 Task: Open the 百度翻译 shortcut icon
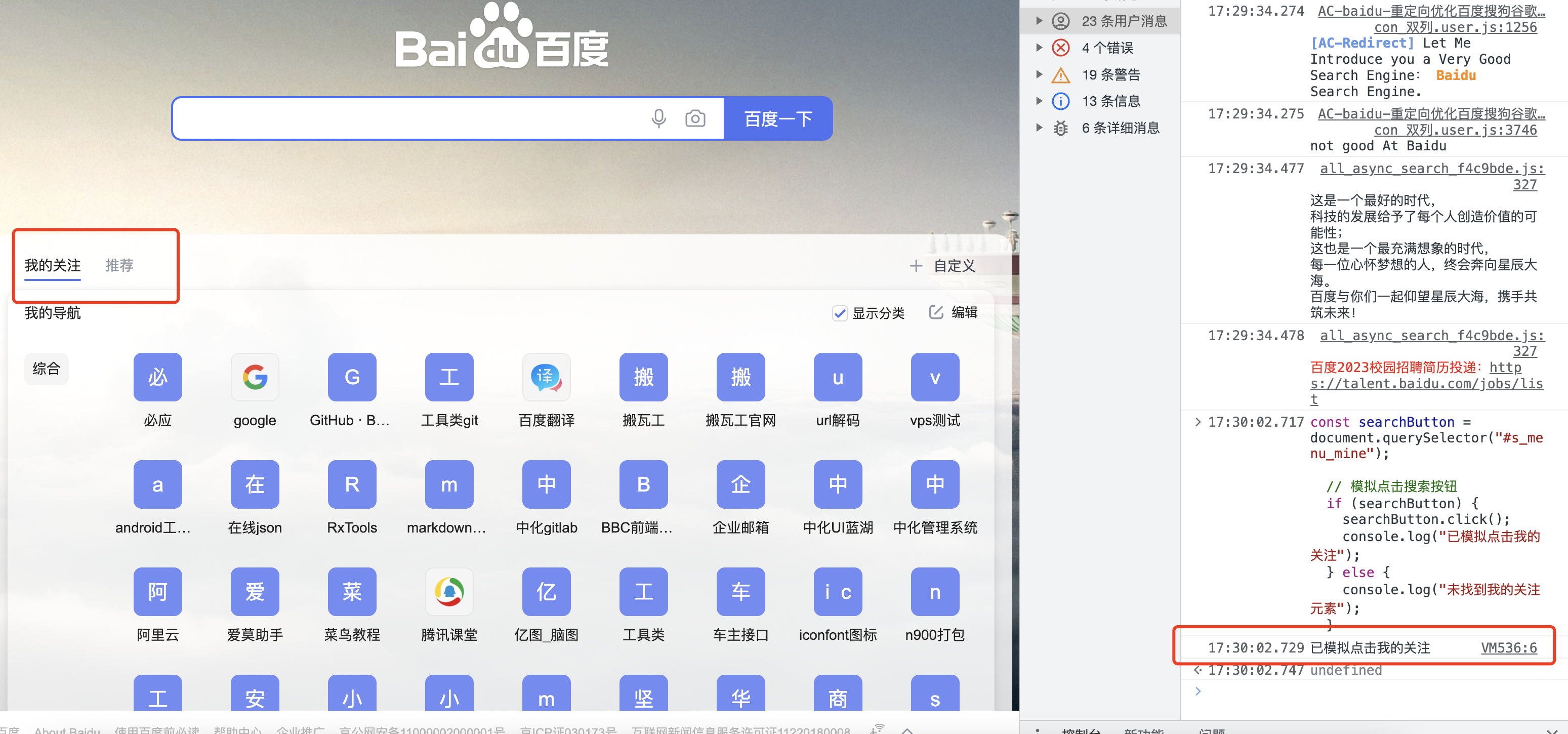coord(546,377)
